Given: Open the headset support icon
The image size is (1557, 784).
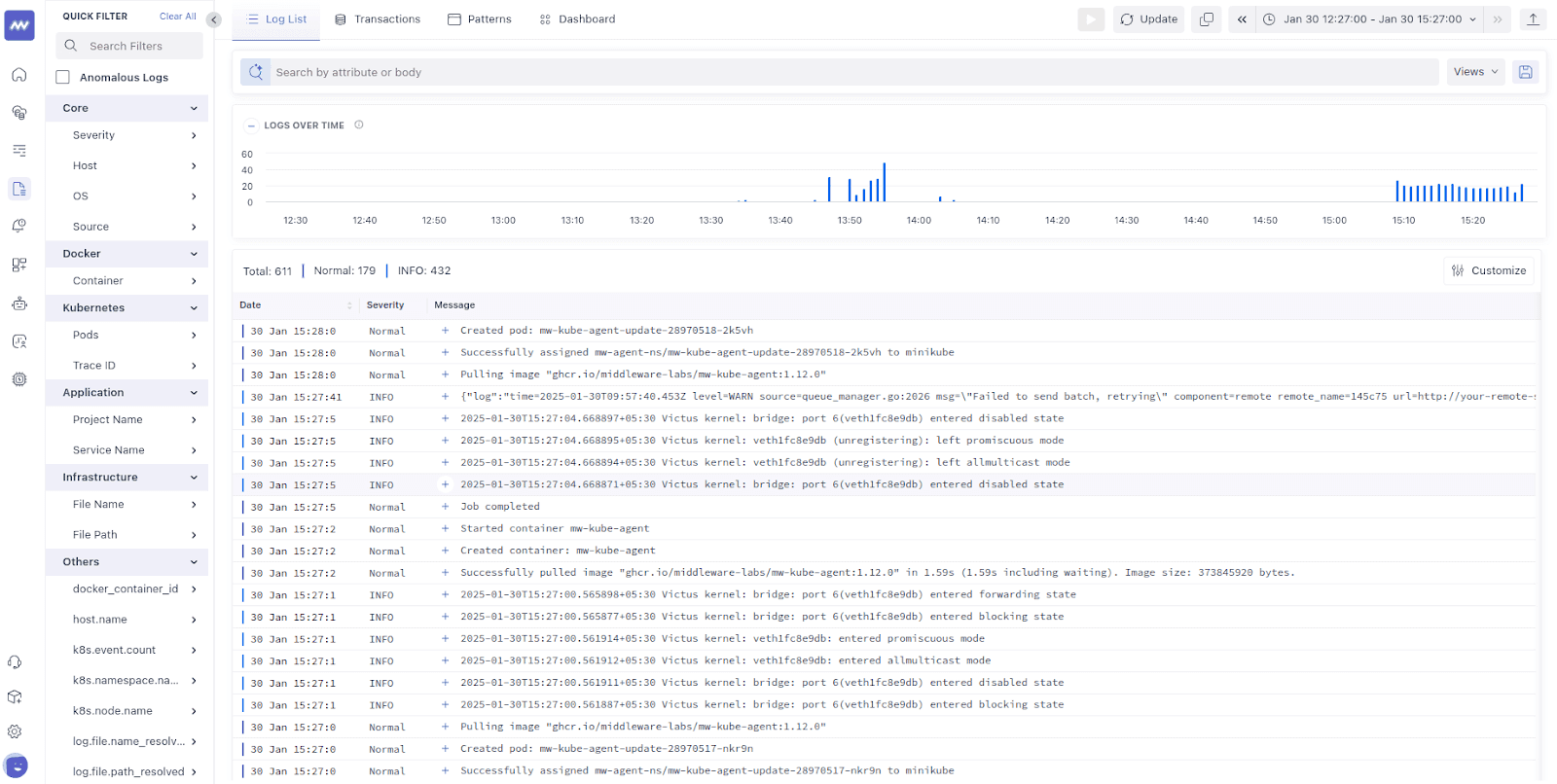Looking at the screenshot, I should (x=15, y=662).
